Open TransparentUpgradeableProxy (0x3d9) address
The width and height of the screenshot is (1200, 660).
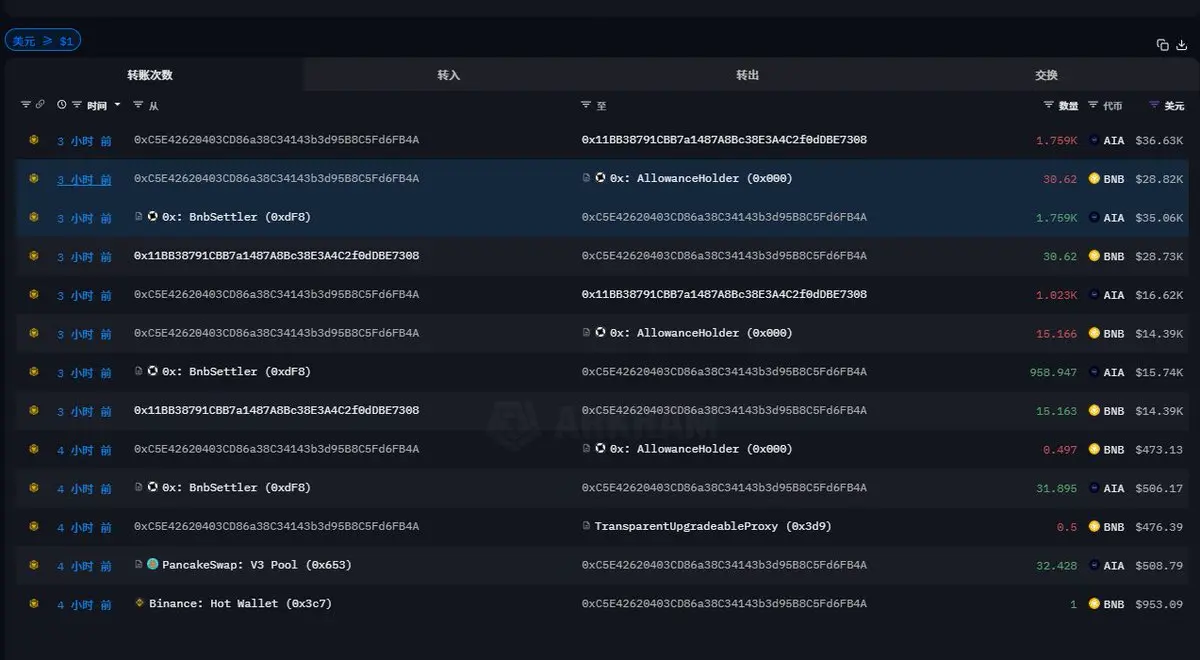click(713, 526)
